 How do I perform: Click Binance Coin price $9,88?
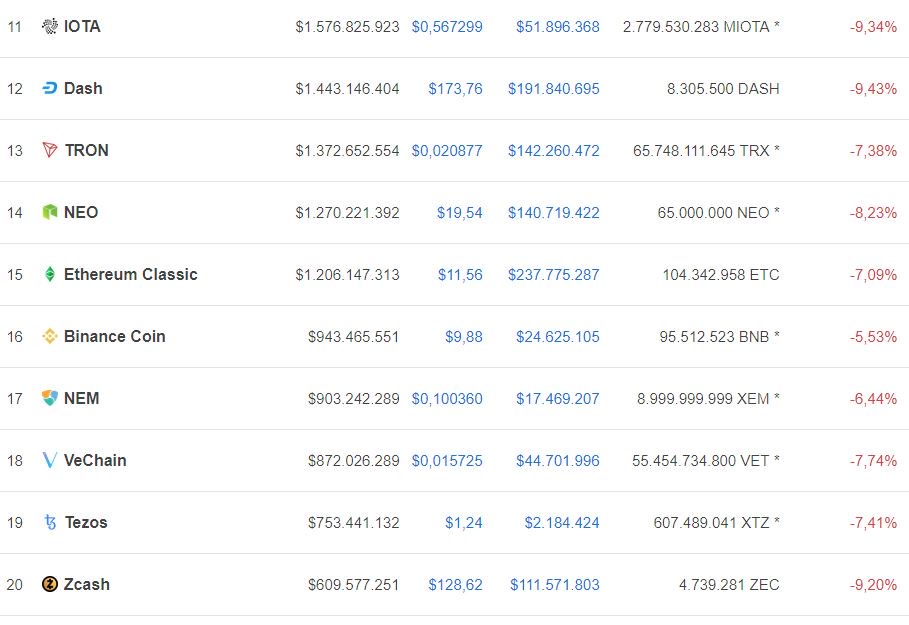(464, 337)
